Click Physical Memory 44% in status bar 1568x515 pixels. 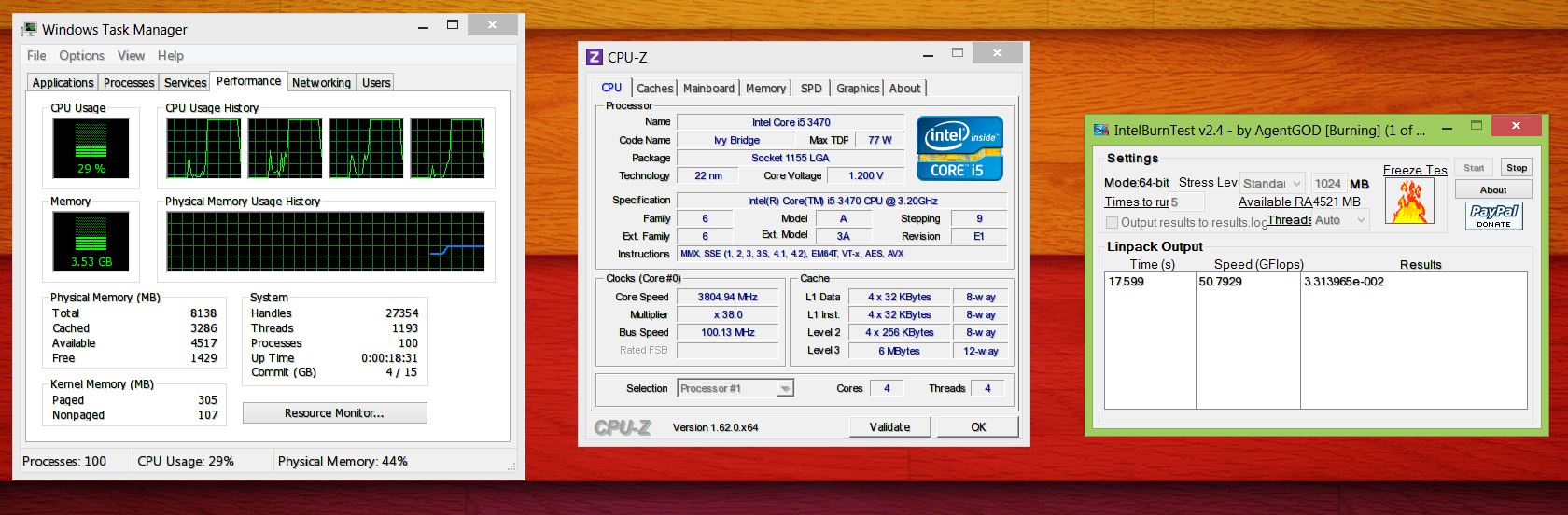[x=343, y=461]
